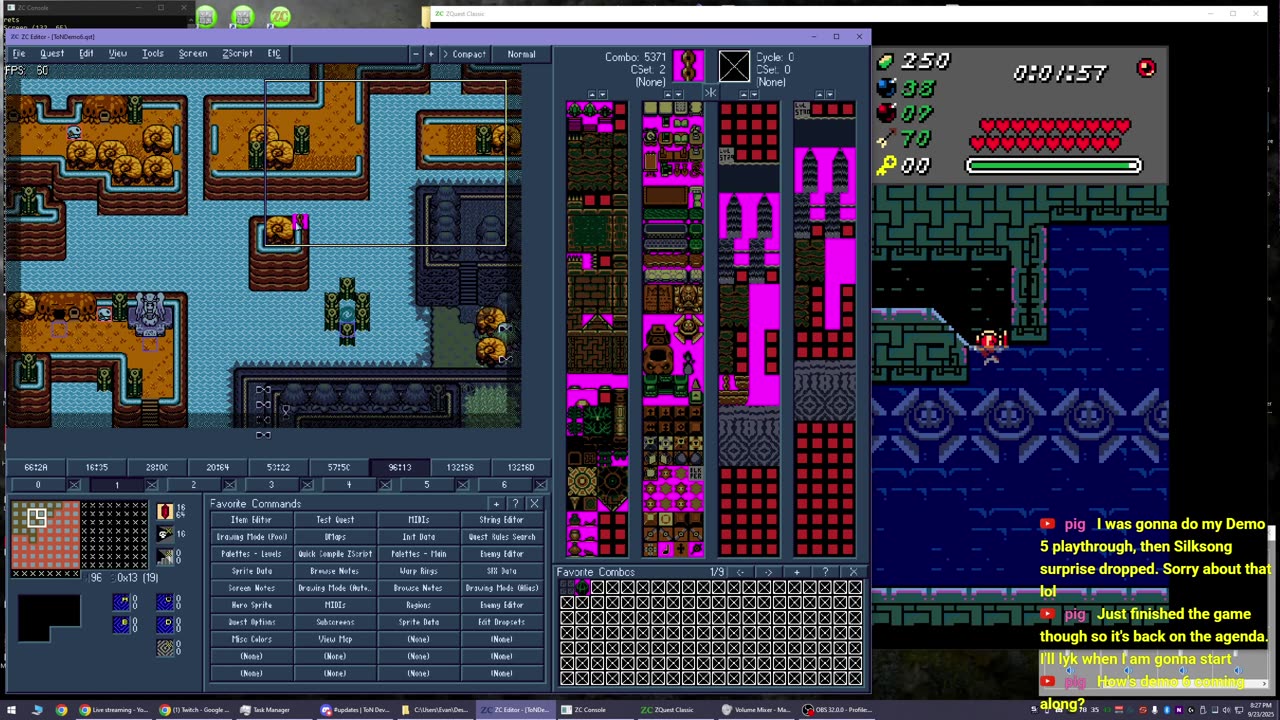Select layer 2 button
The width and height of the screenshot is (1280, 720).
(193, 485)
